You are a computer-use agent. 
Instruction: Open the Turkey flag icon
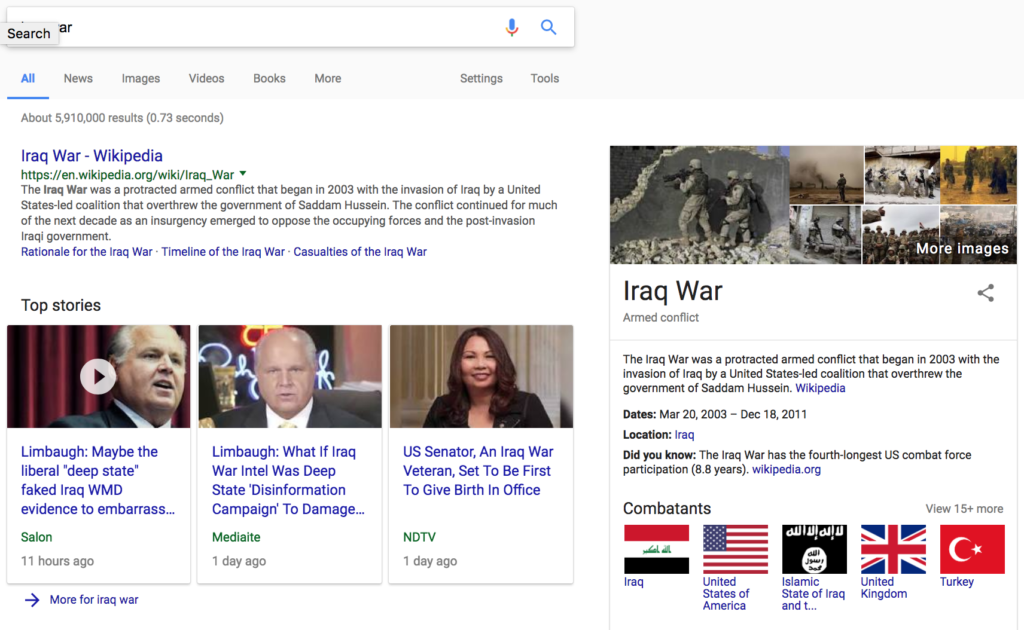[972, 549]
